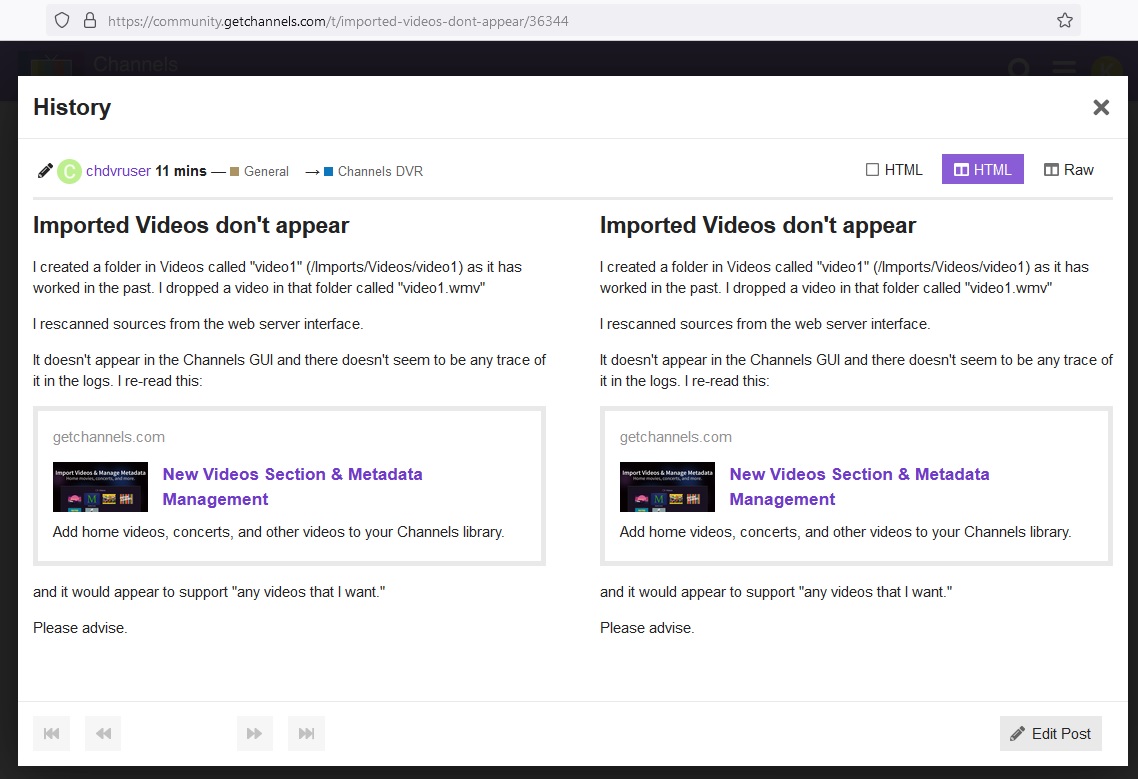Click right preview thumbnail image

coord(667,487)
